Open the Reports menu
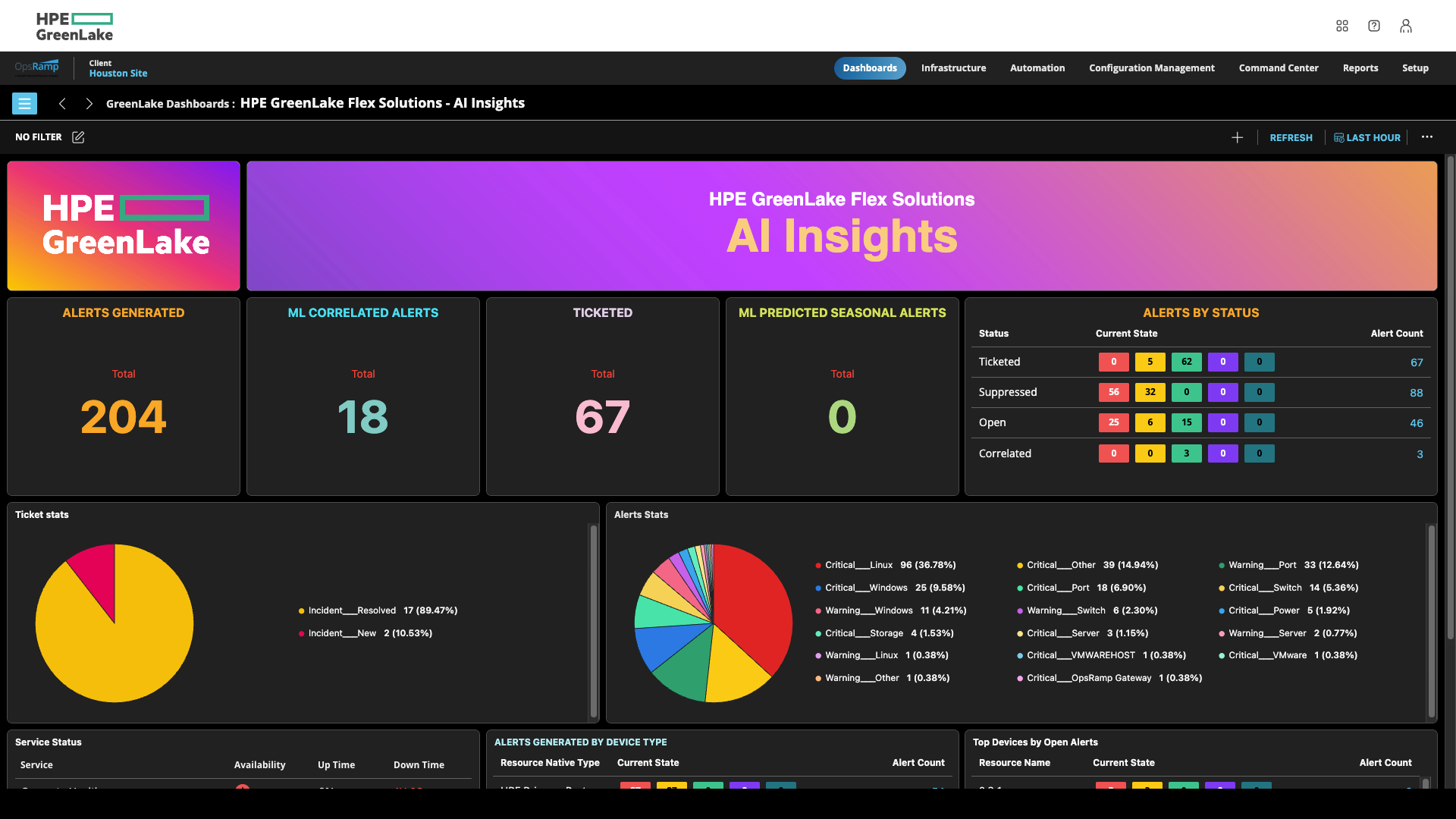This screenshot has width=1456, height=819. [1360, 68]
